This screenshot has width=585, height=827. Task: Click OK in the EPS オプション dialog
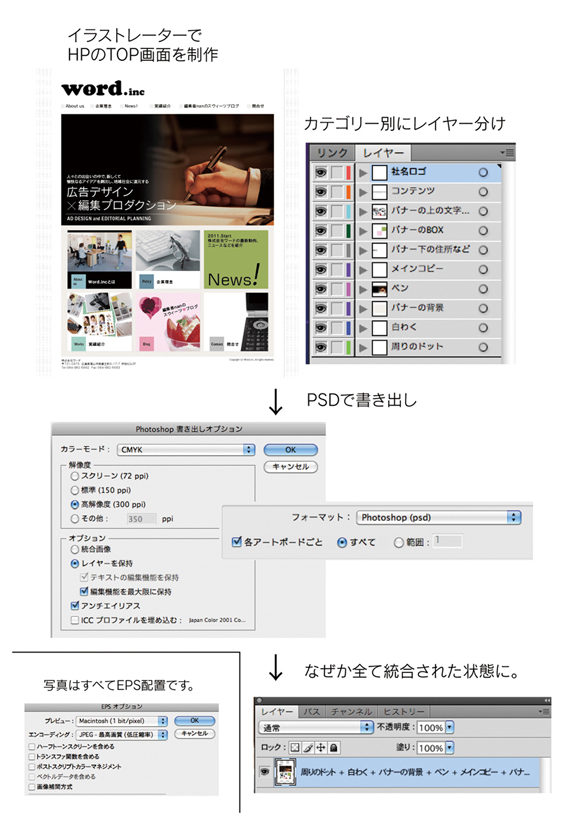195,720
